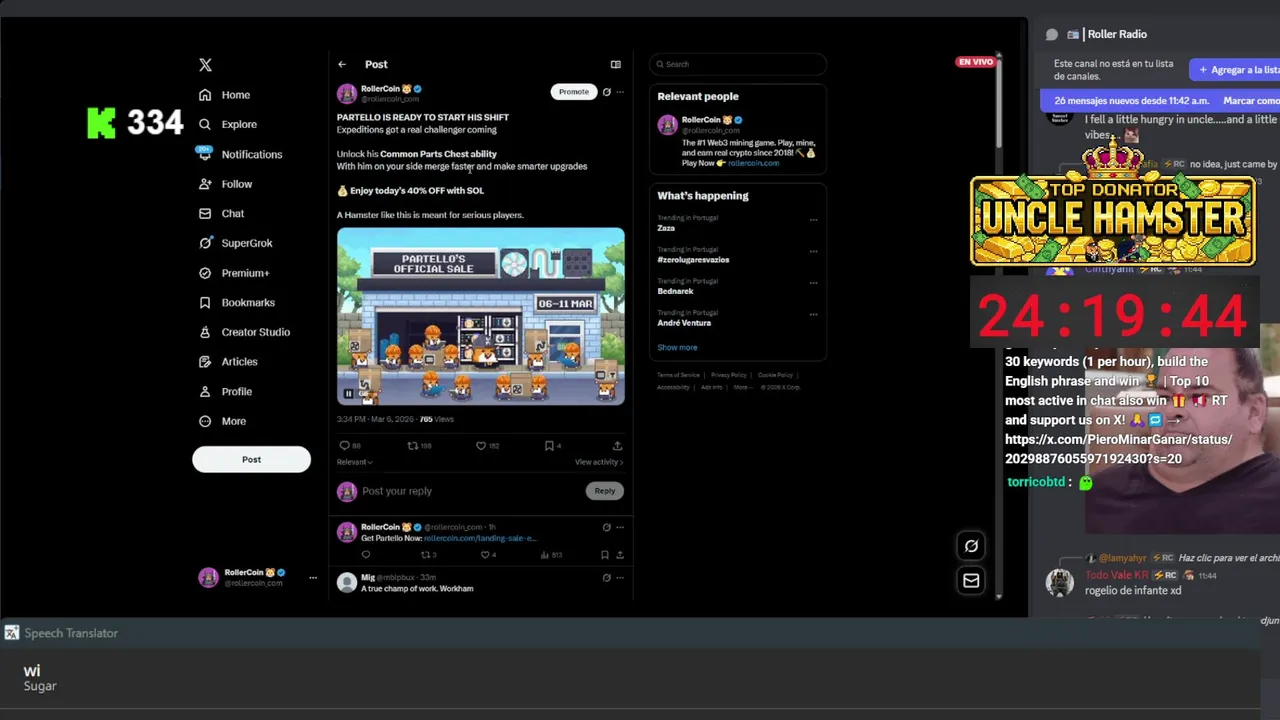
Task: Click the reply icon showing 88 comments
Action: [x=349, y=446]
